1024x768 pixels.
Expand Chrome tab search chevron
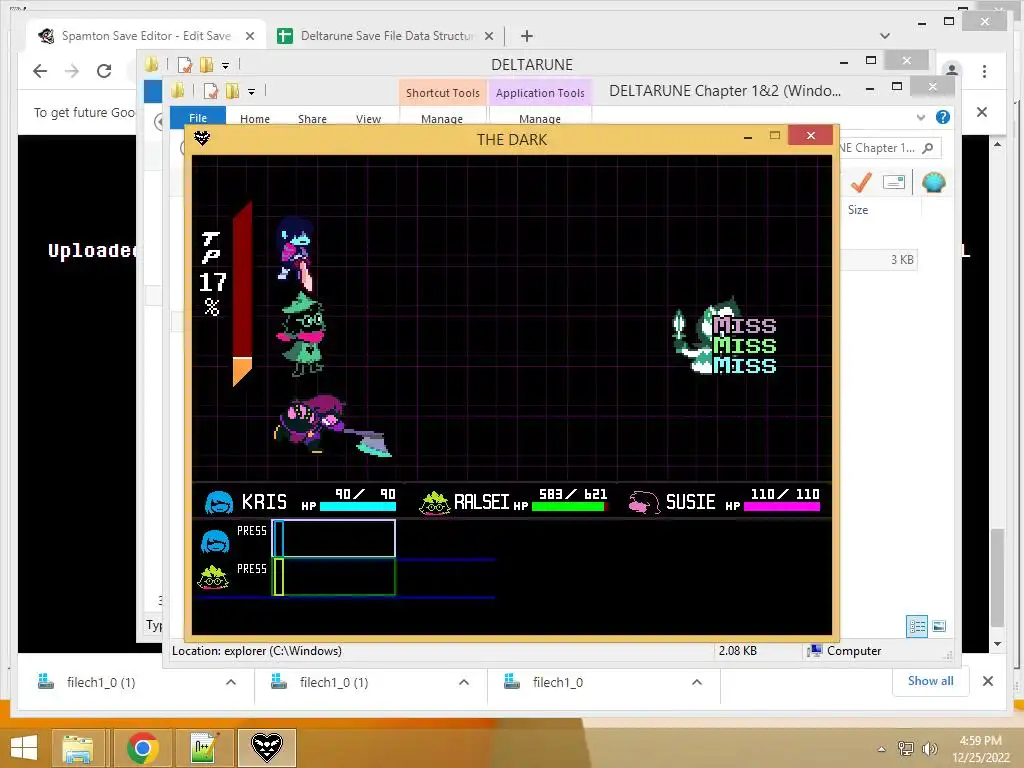[x=885, y=36]
